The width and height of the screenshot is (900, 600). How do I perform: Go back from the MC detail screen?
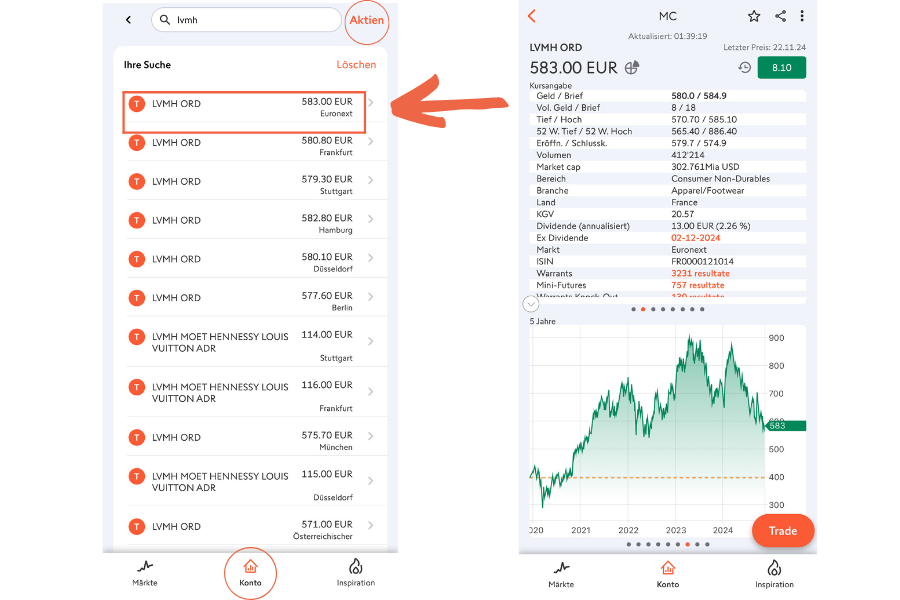pos(532,16)
